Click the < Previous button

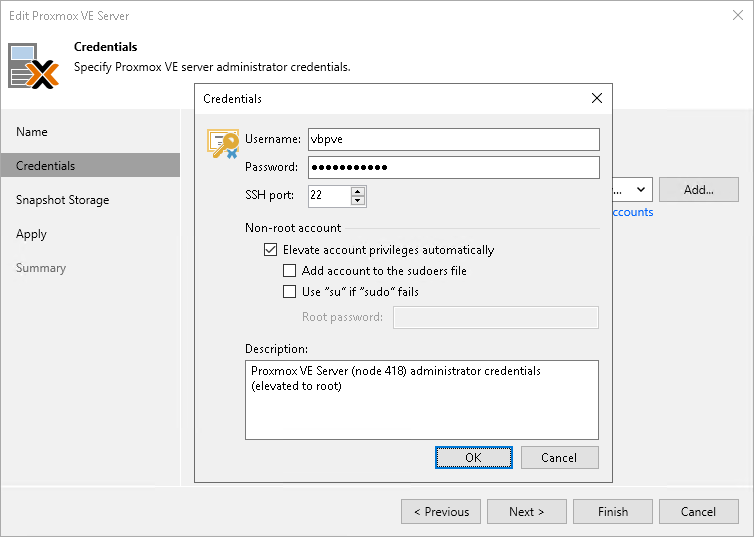441,512
